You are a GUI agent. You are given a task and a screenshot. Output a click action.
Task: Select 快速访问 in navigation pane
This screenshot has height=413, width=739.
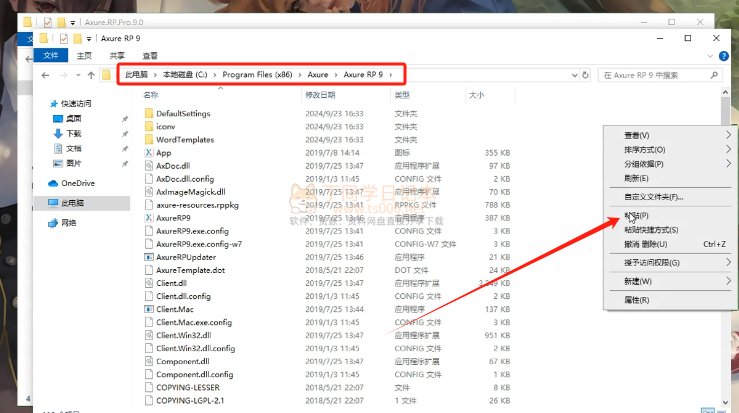71,103
